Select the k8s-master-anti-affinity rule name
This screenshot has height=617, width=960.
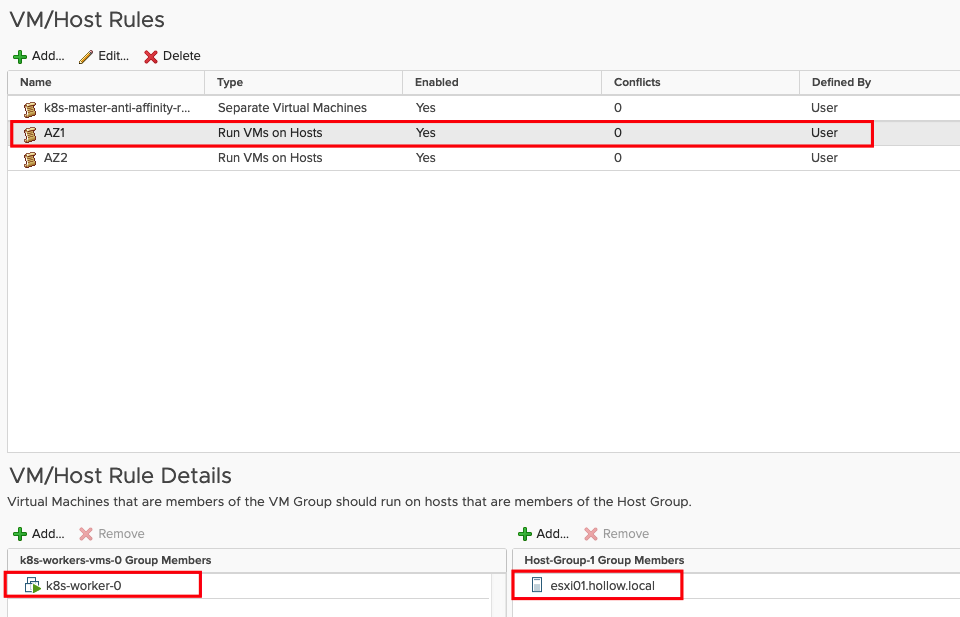coord(116,108)
